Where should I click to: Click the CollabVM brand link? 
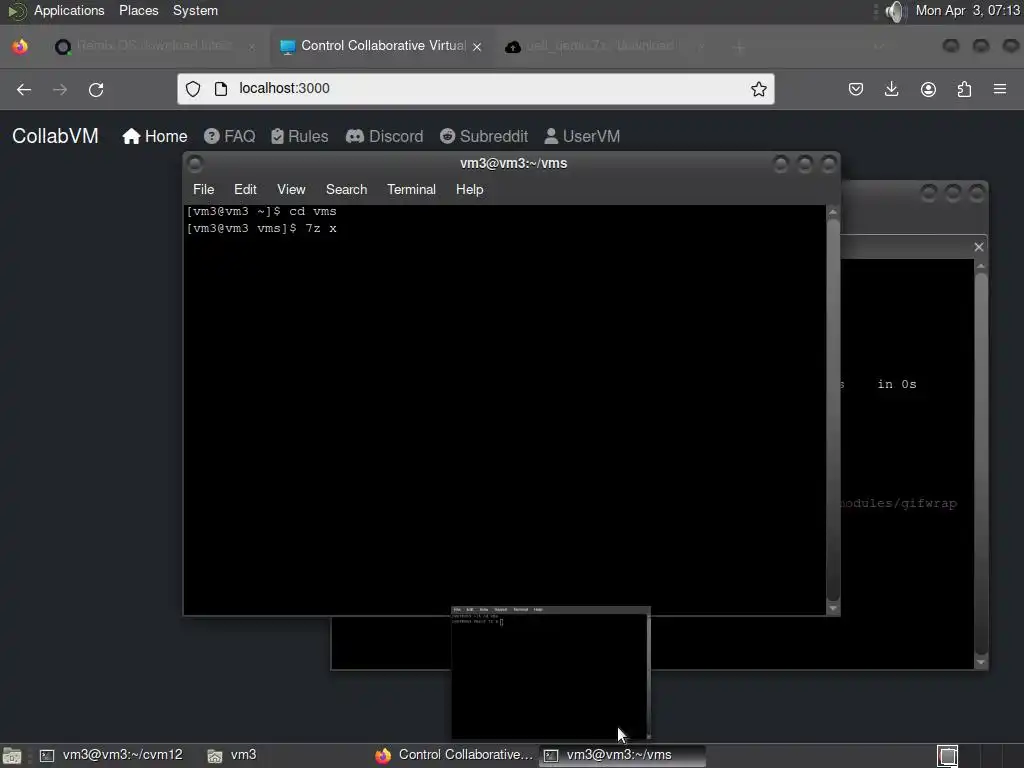pyautogui.click(x=56, y=136)
